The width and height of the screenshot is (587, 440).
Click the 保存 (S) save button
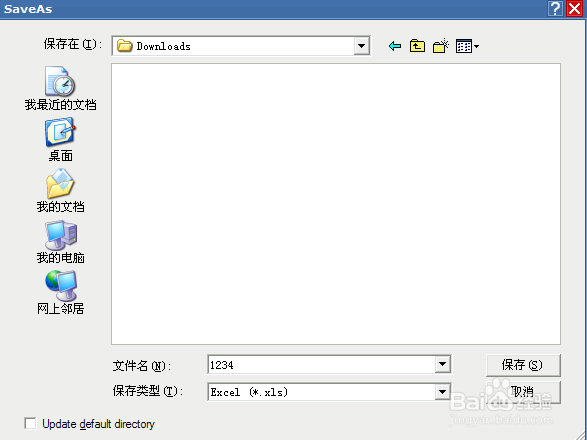[x=523, y=365]
